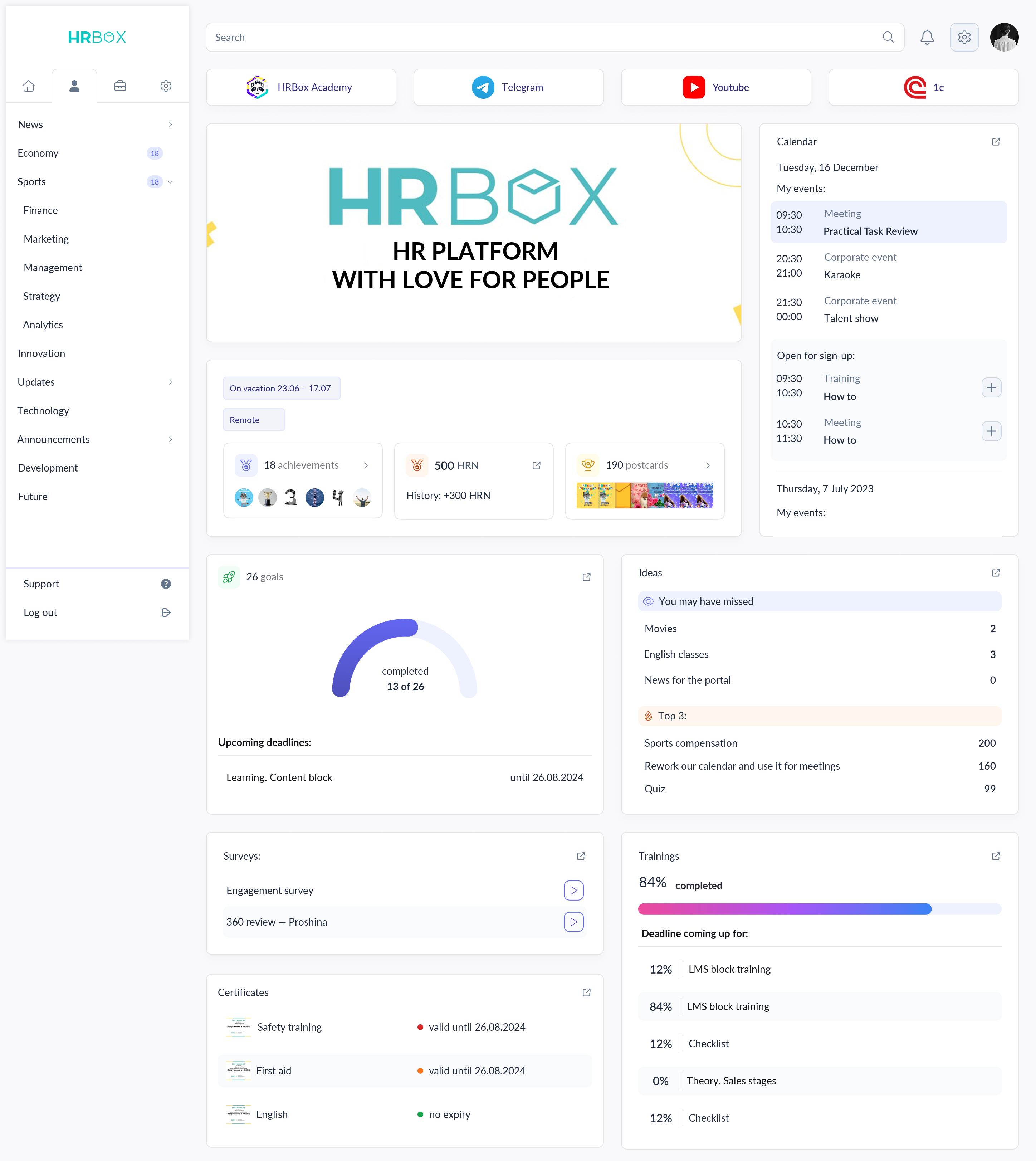Viewport: 1036px width, 1161px height.
Task: Switch to the briefcase sidebar tab
Action: (120, 86)
